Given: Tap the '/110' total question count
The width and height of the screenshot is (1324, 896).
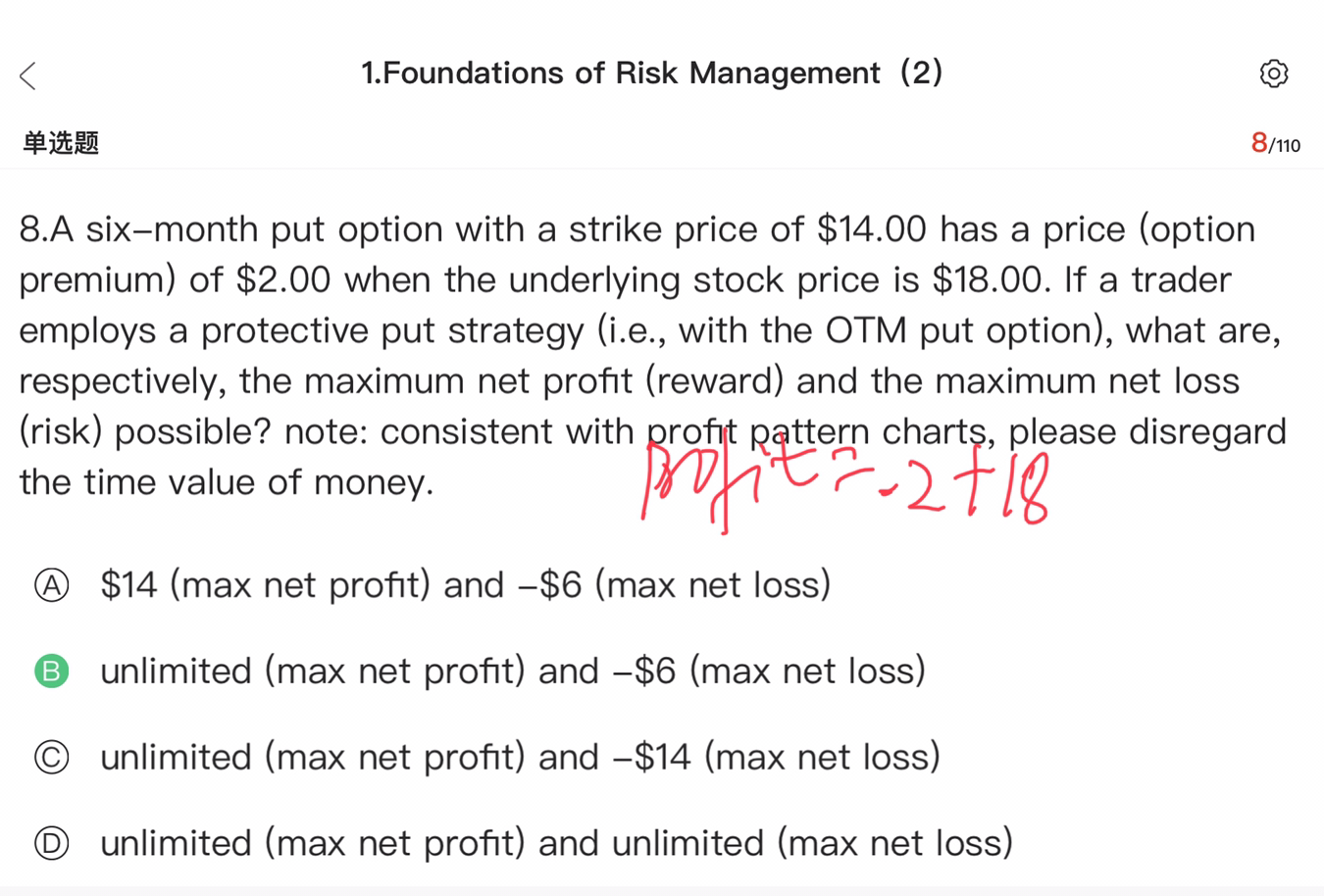Looking at the screenshot, I should [x=1285, y=146].
